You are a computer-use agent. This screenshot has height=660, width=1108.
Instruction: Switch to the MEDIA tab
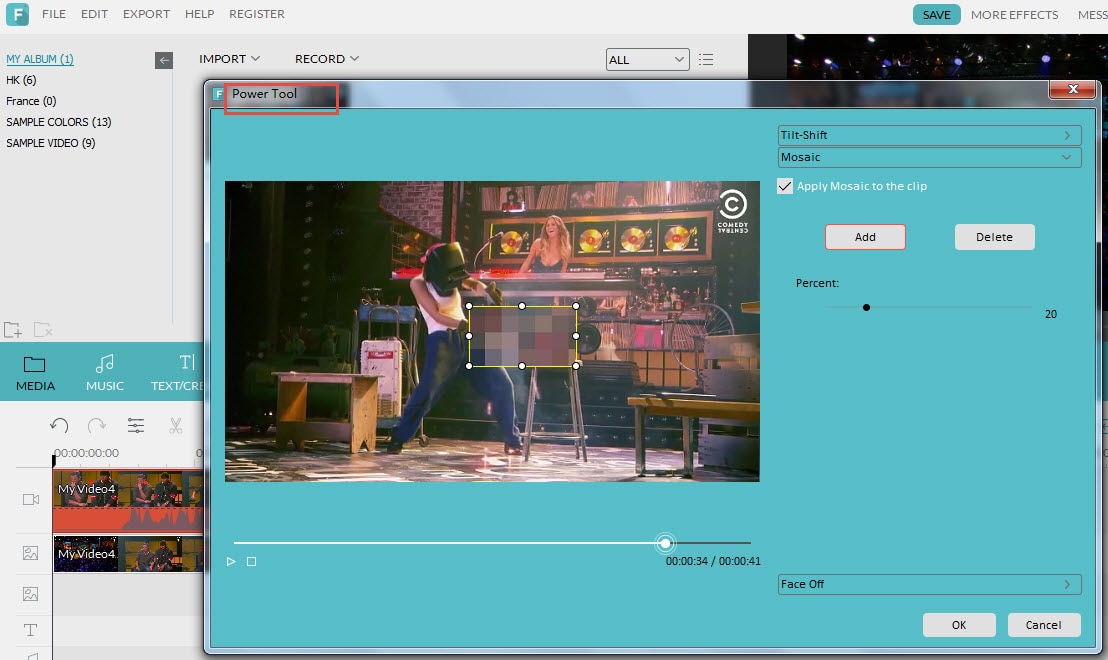[35, 374]
